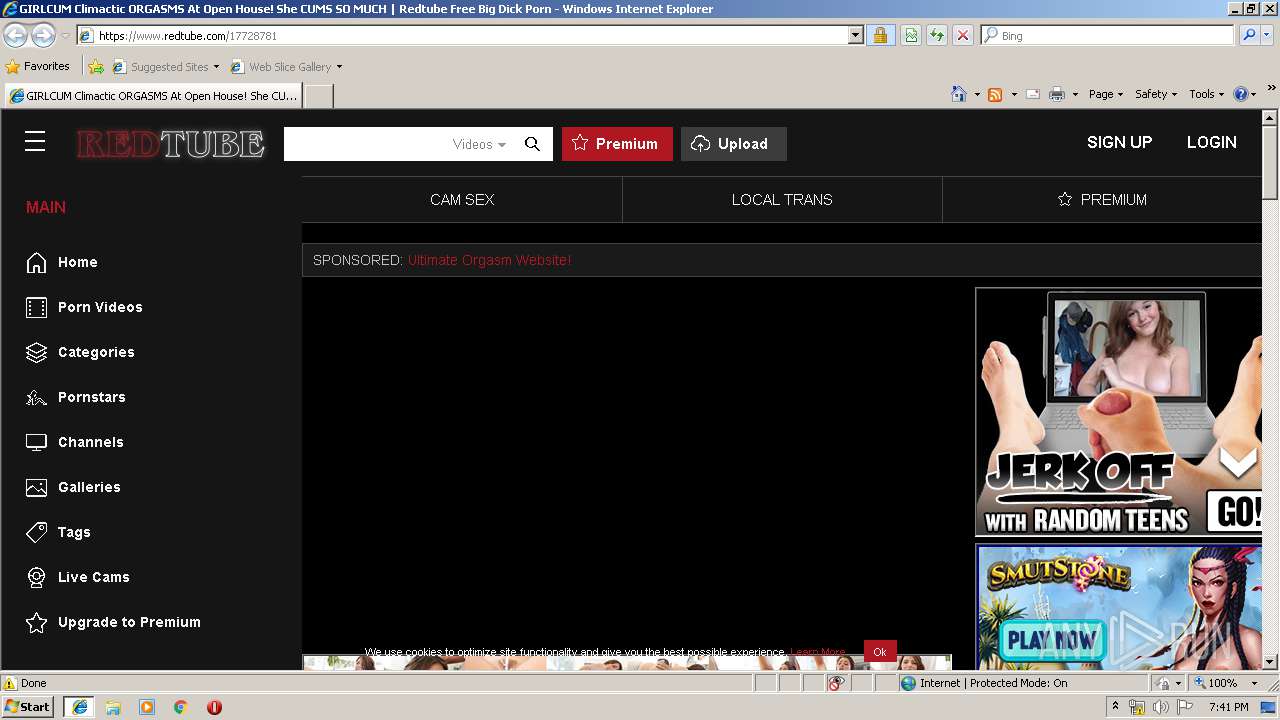Open the Galleries item in the sidebar
The image size is (1280, 720).
pyautogui.click(x=73, y=487)
